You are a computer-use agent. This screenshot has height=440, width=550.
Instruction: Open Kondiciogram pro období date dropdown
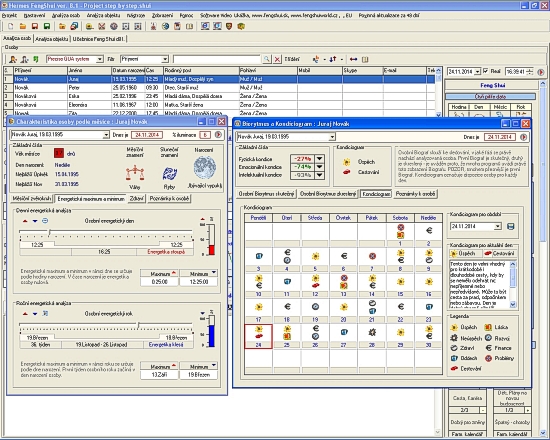(x=498, y=226)
